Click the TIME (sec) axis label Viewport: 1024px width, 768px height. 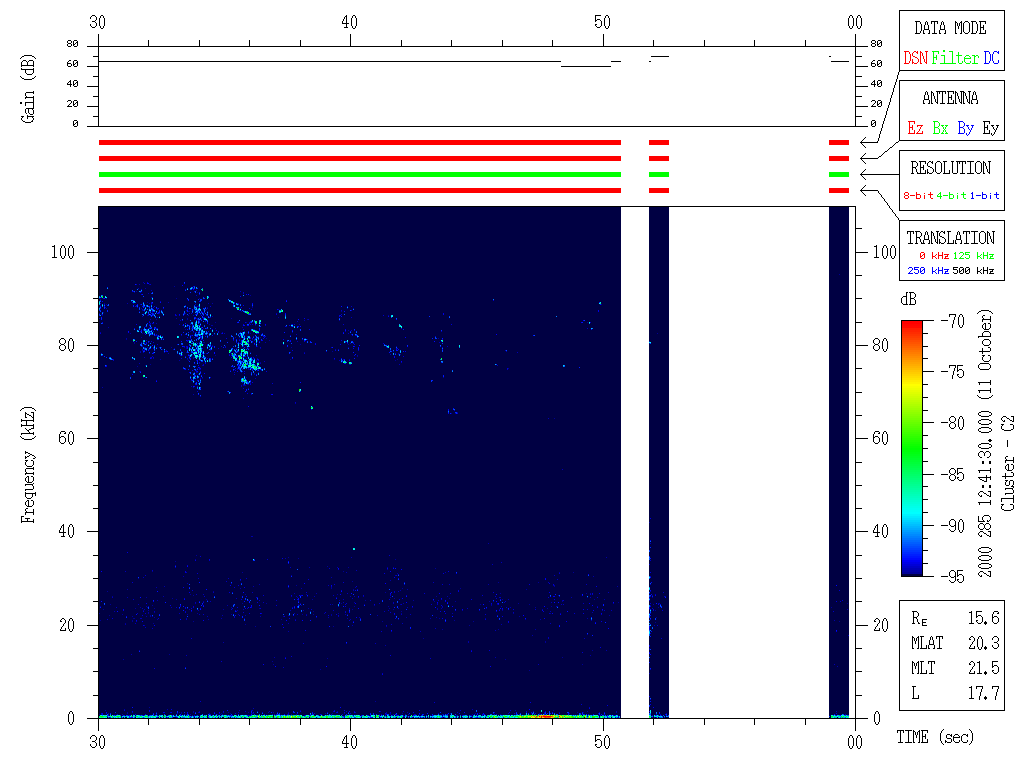(934, 738)
